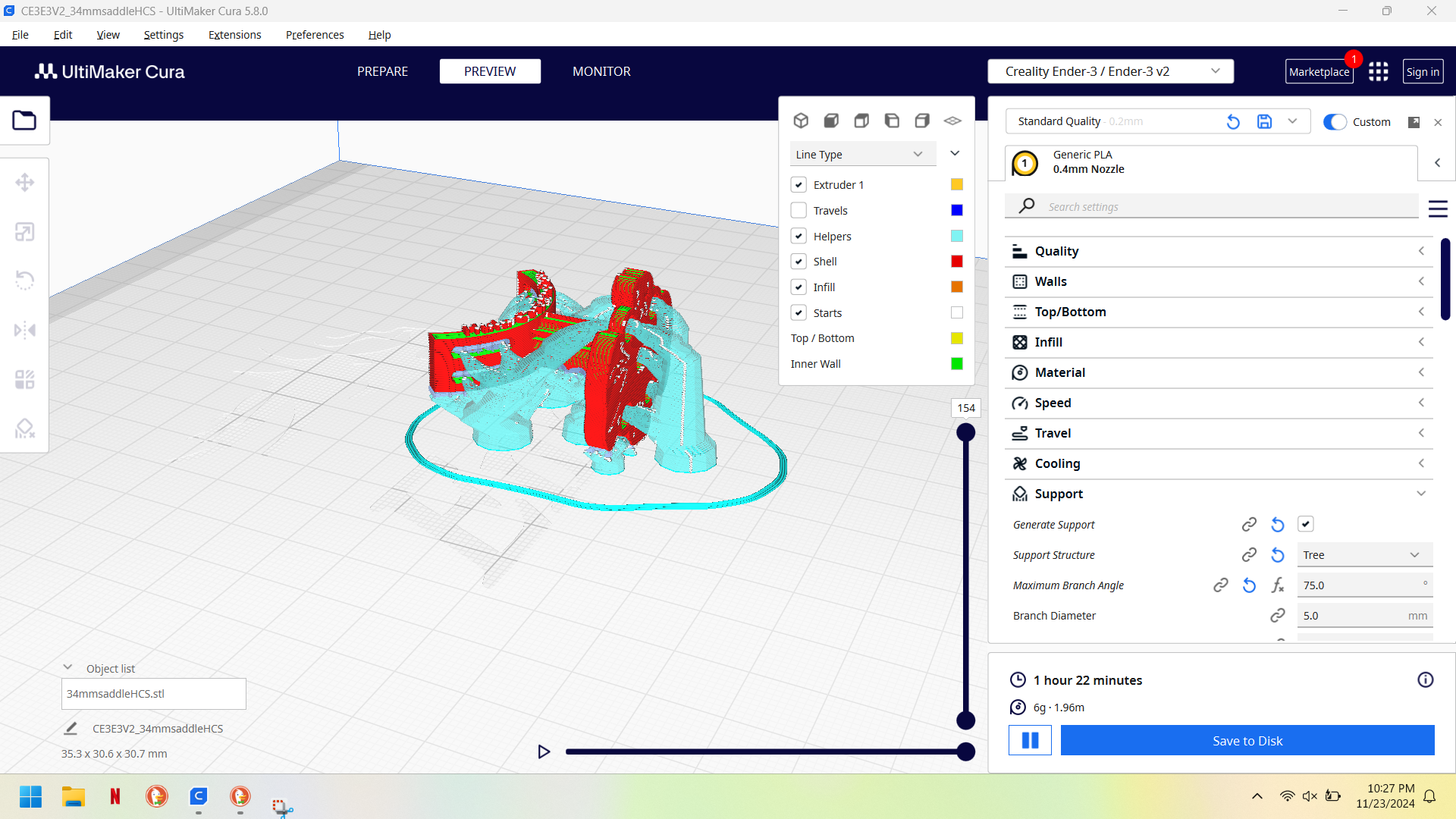Screen dimensions: 1456x819
Task: Select the Mirror tool in left toolbar
Action: (x=24, y=330)
